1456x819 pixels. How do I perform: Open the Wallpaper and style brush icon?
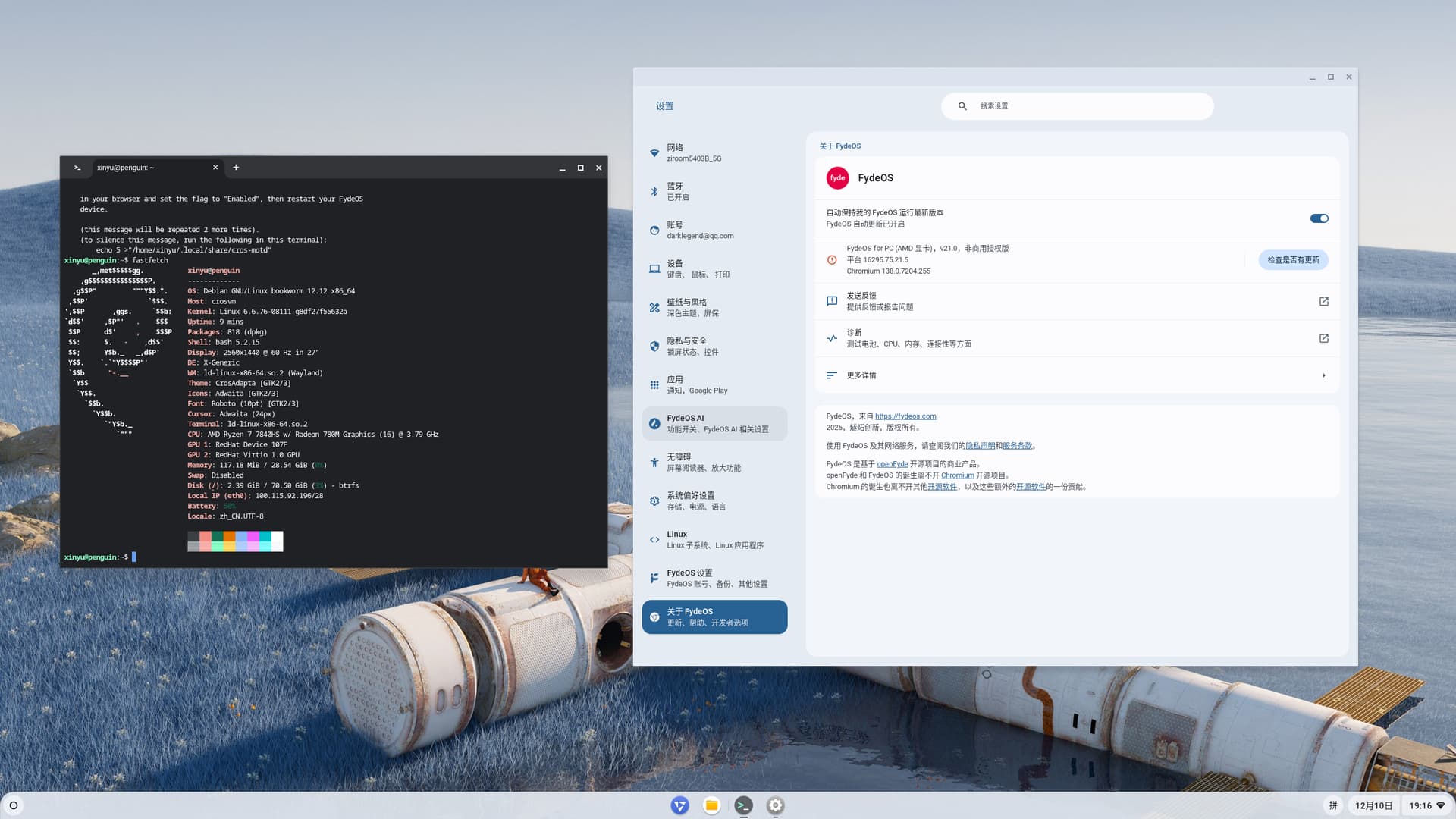coord(654,308)
